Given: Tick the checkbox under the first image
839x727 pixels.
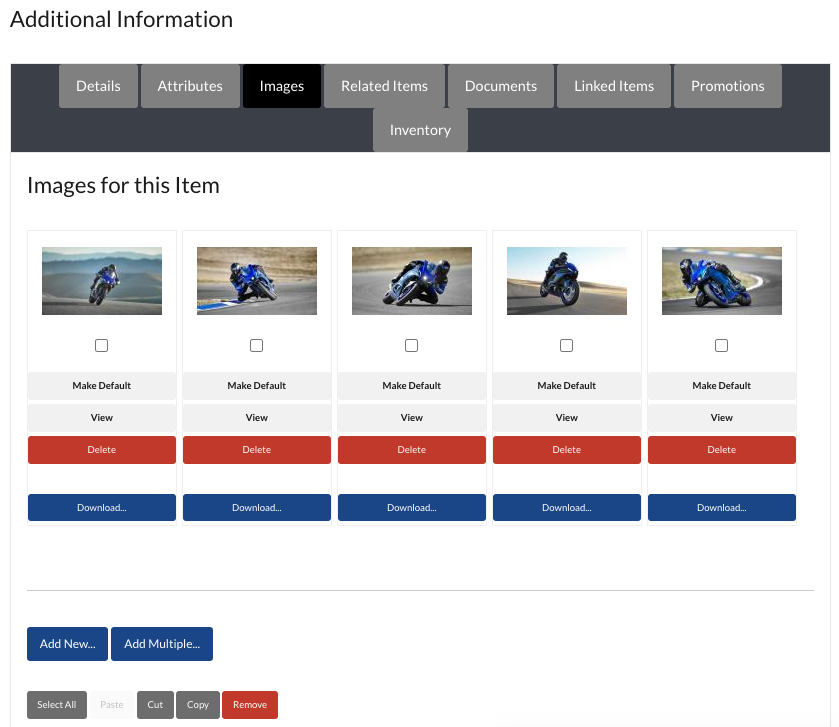Looking at the screenshot, I should pyautogui.click(x=102, y=345).
